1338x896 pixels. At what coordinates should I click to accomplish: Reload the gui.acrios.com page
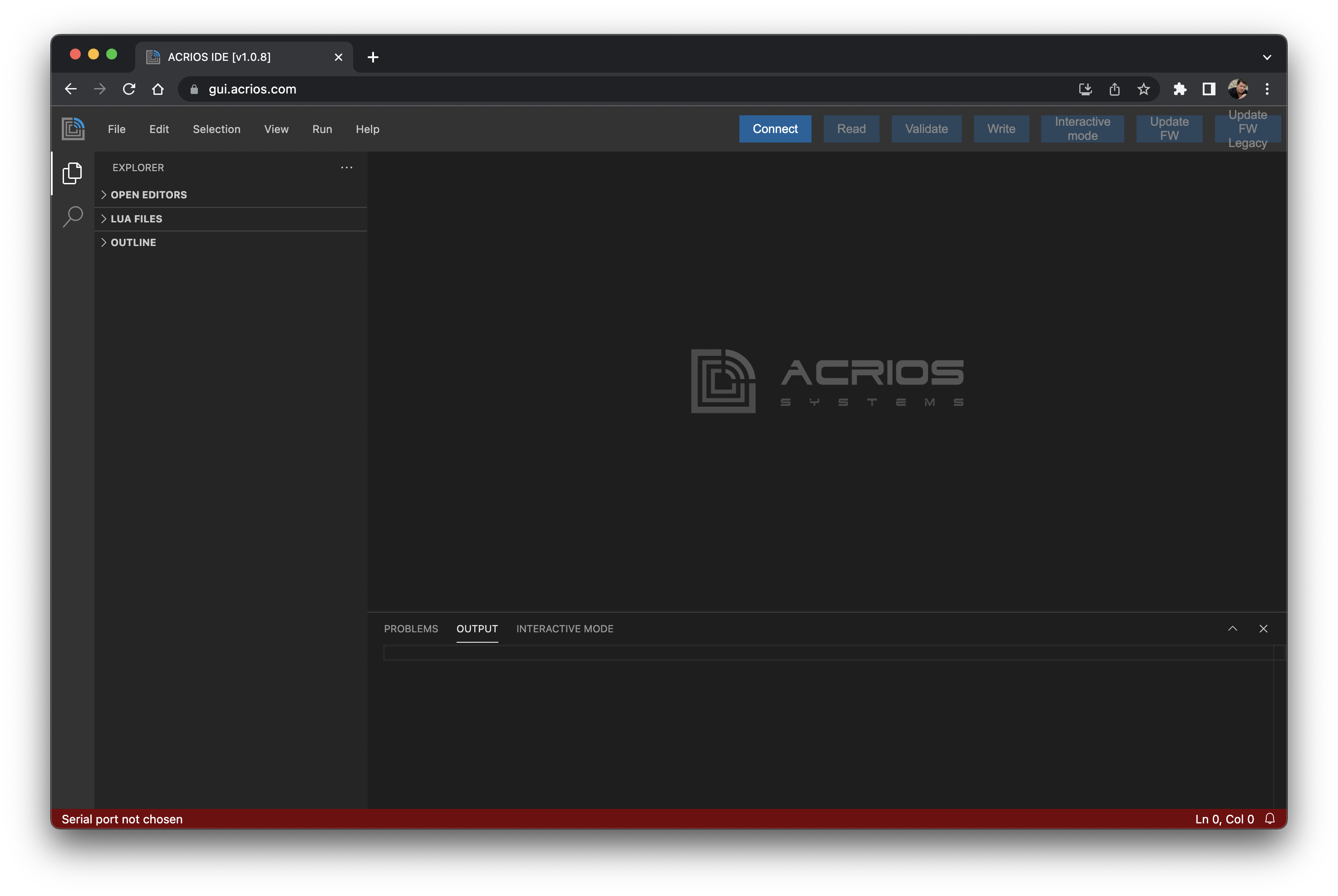pos(129,89)
